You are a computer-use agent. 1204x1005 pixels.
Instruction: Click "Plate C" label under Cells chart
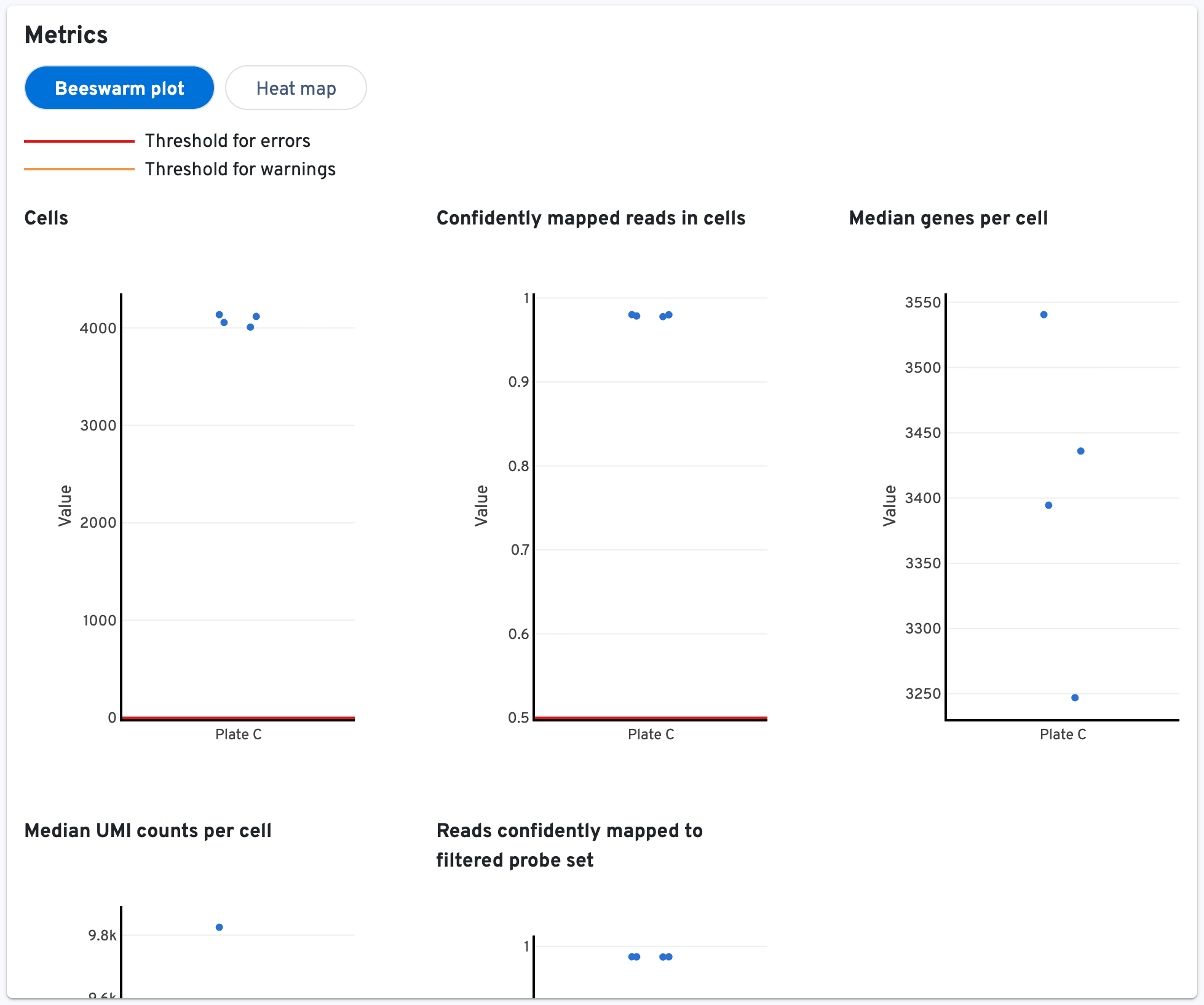tap(239, 734)
